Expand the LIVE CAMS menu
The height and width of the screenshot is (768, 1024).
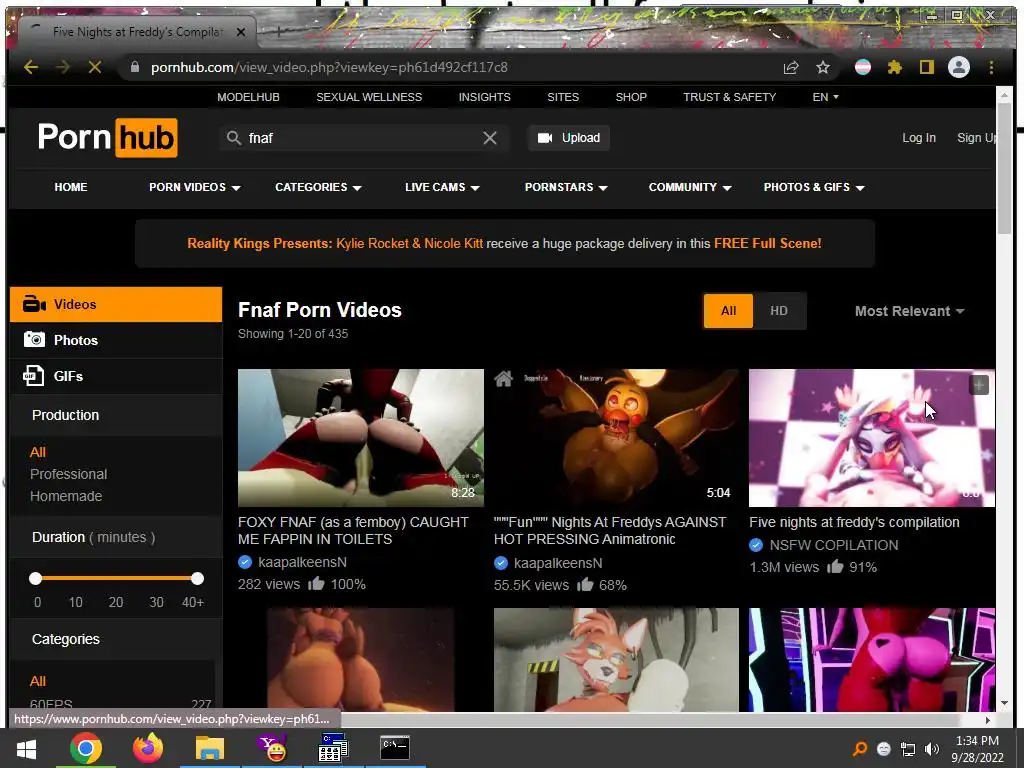point(442,187)
